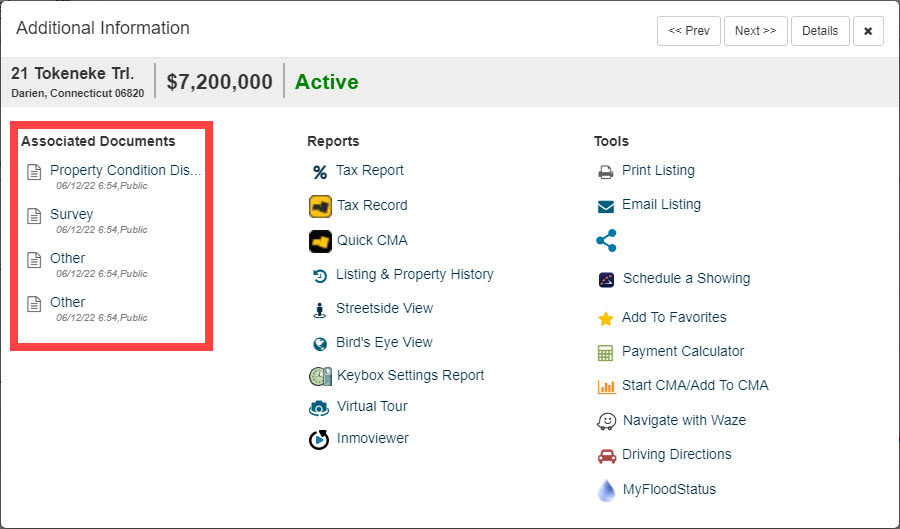Click the Tax Report percent icon
Viewport: 900px width, 529px height.
tap(320, 172)
